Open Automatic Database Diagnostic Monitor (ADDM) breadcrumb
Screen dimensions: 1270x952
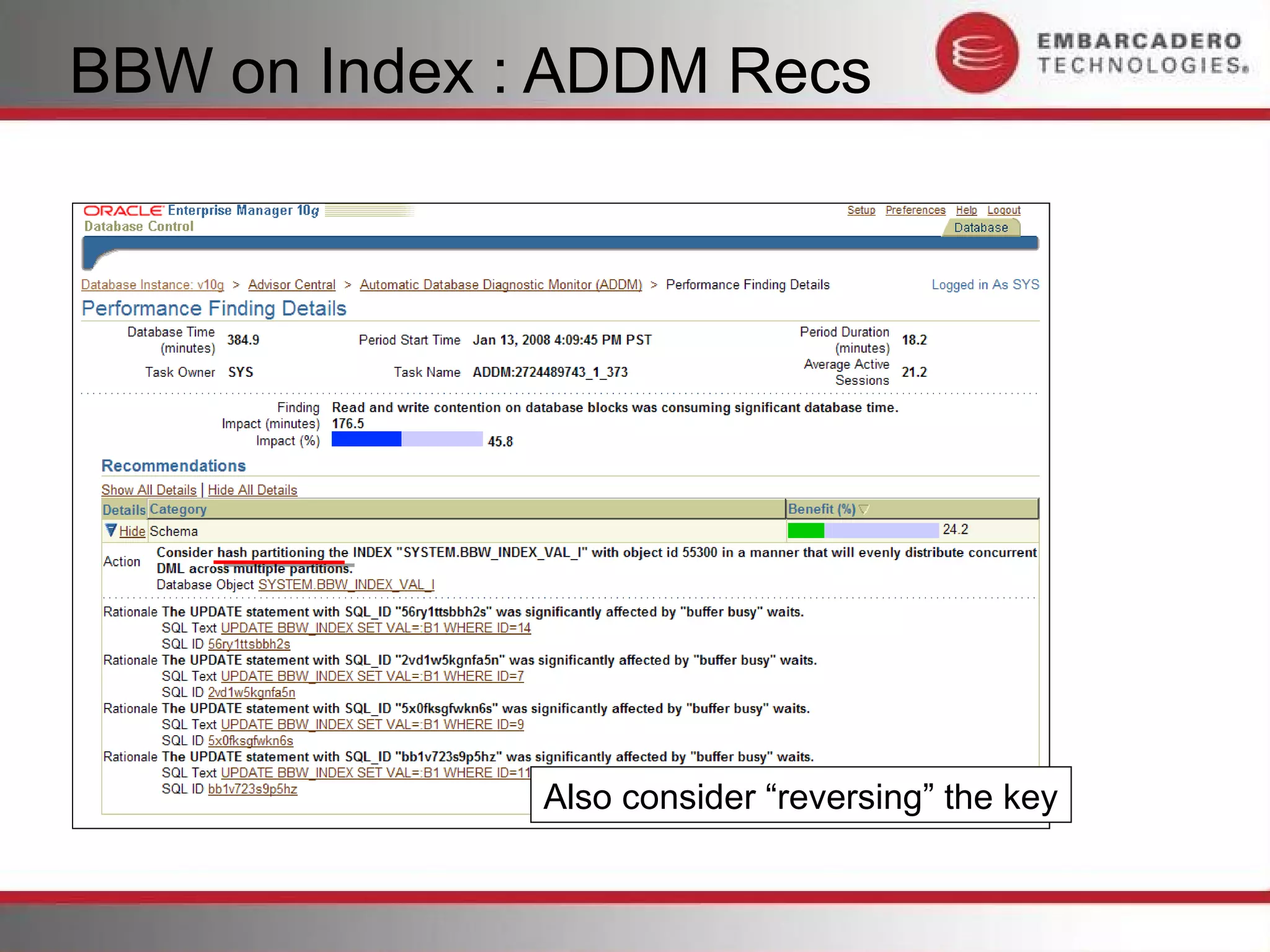500,284
